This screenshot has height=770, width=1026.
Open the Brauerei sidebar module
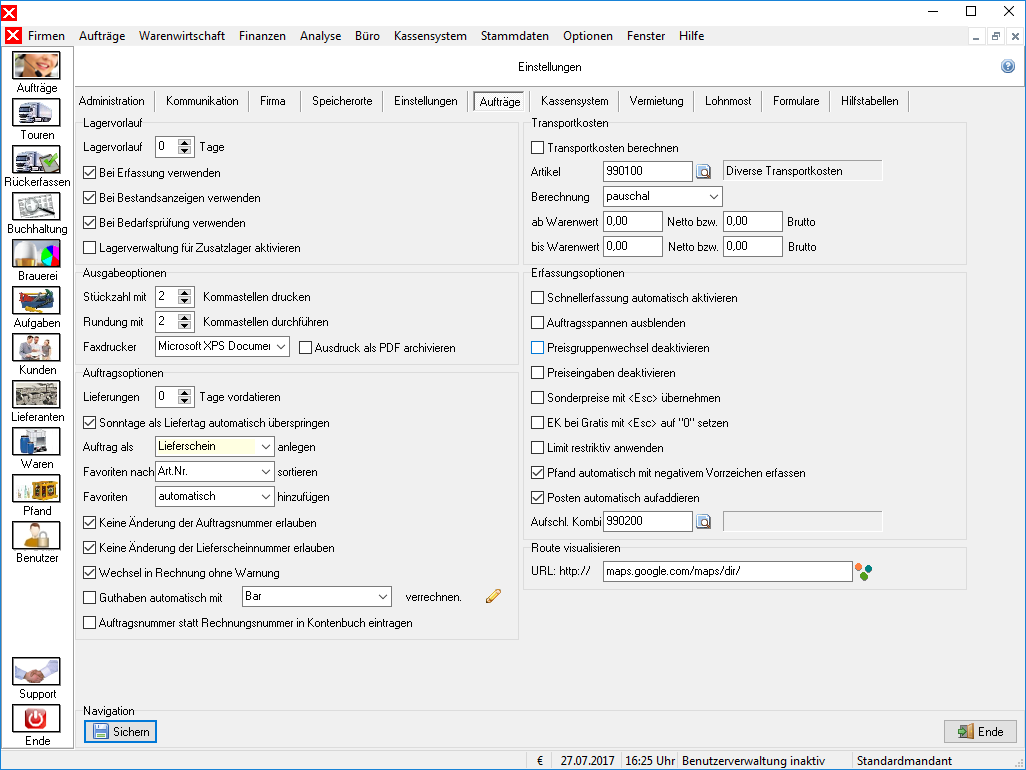[37, 254]
